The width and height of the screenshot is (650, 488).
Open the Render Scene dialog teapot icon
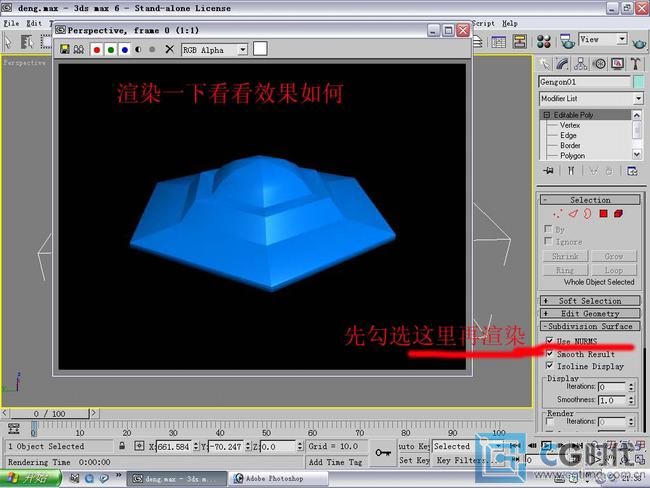[567, 41]
